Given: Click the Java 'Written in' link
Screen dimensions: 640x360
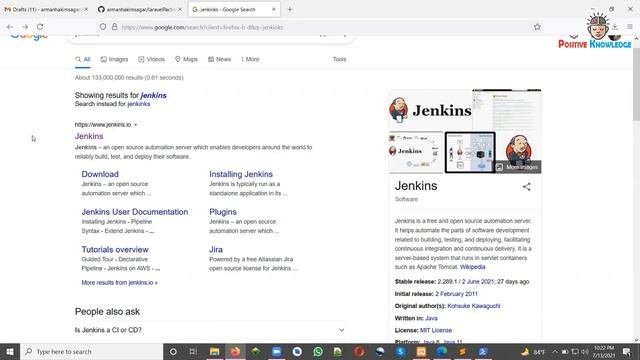Looking at the screenshot, I should (431, 318).
